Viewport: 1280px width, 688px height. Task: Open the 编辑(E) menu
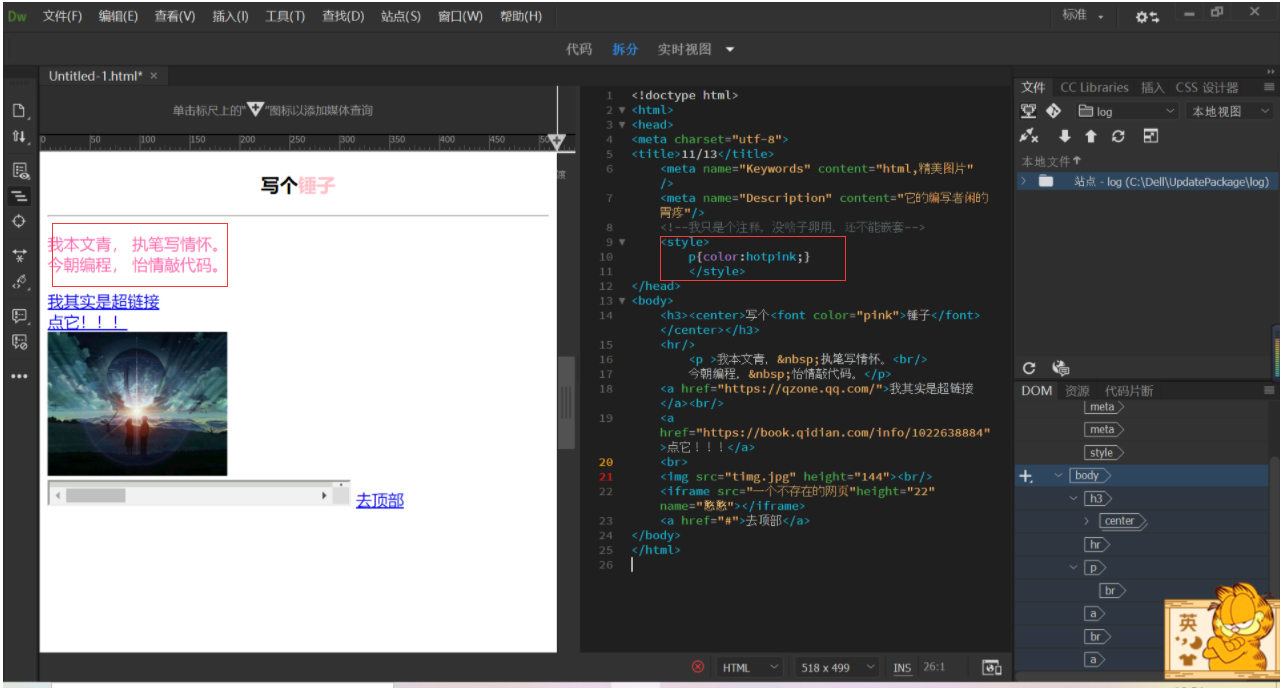118,16
